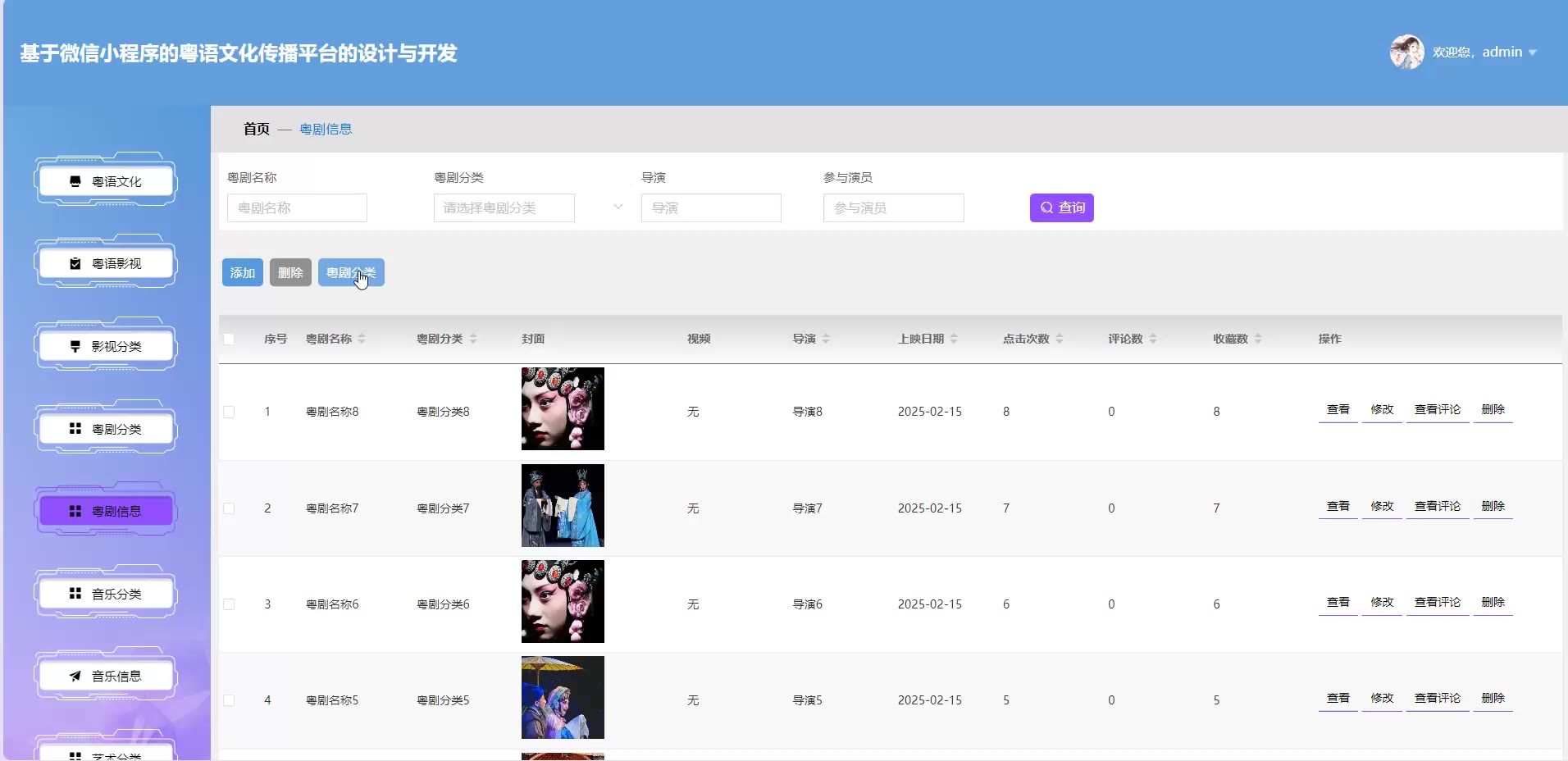Sort by 导演 column arrows
The width and height of the screenshot is (1568, 761).
pos(826,339)
